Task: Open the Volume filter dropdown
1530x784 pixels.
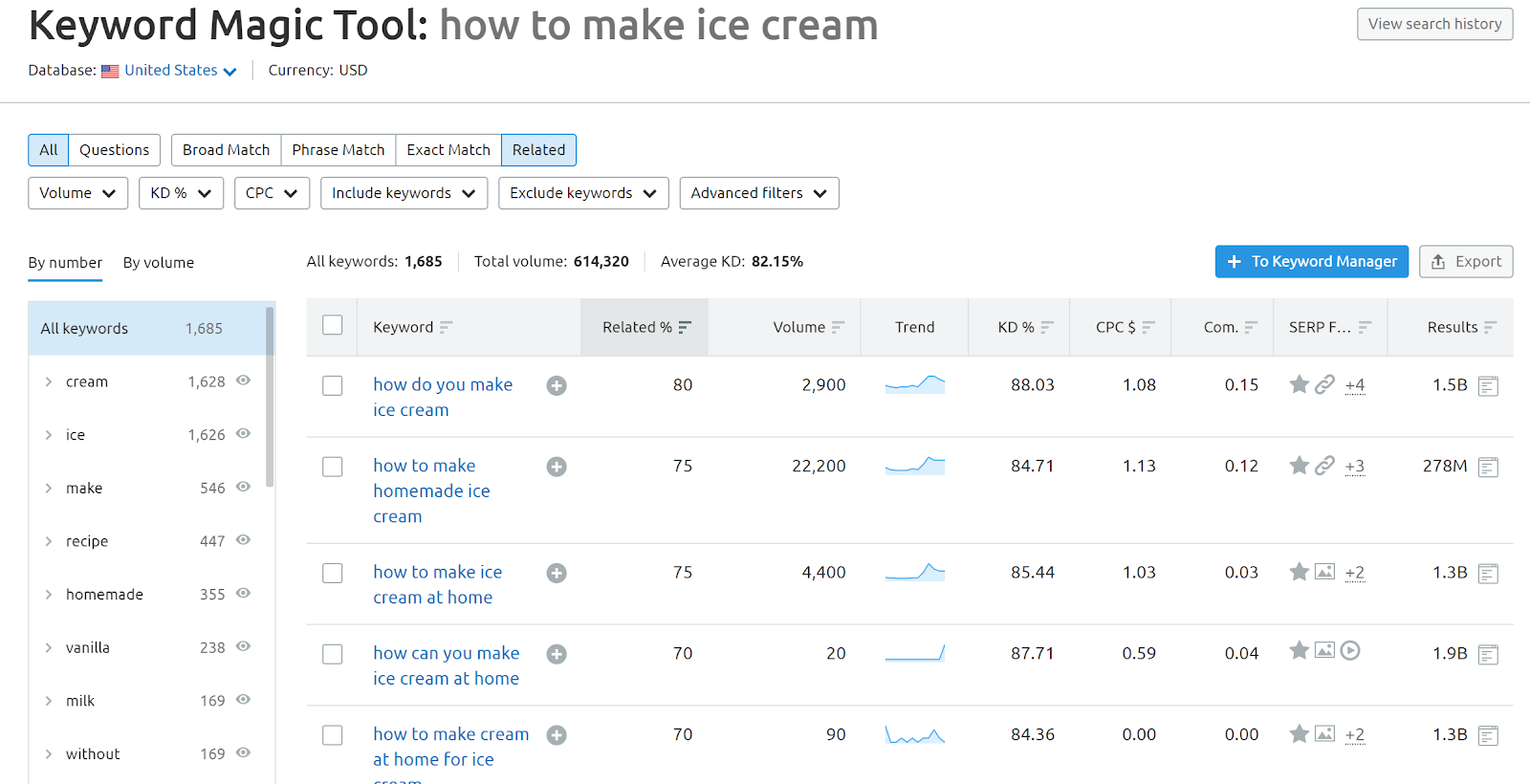Action: click(x=77, y=193)
